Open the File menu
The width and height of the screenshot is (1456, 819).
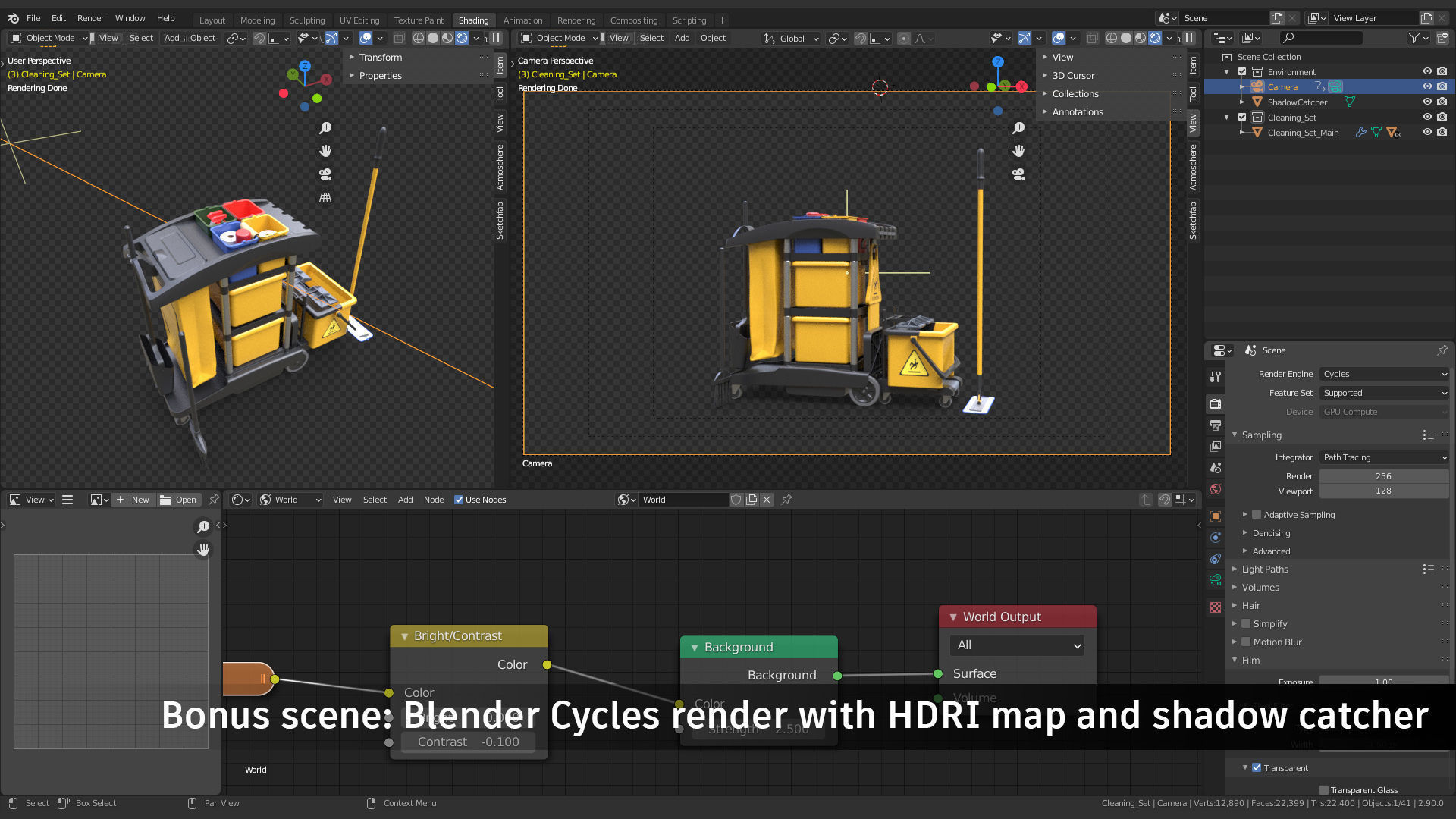(x=33, y=18)
